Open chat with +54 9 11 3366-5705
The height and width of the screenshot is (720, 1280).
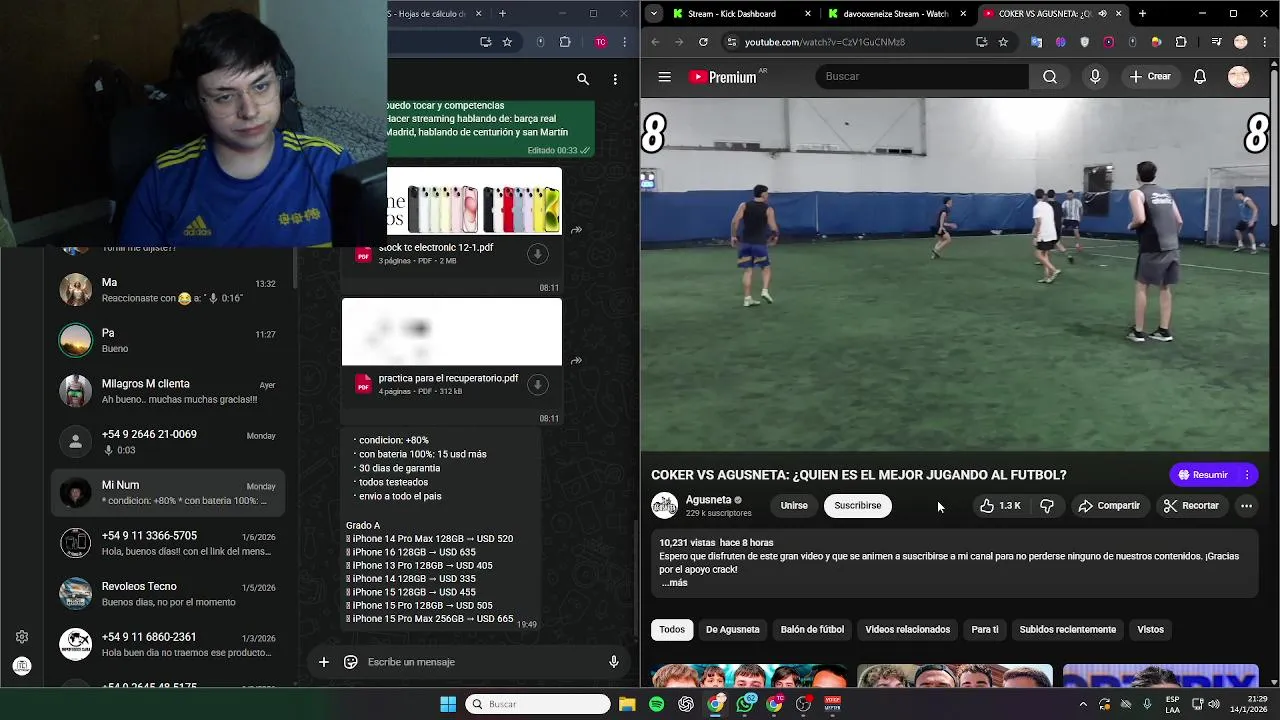(x=168, y=543)
